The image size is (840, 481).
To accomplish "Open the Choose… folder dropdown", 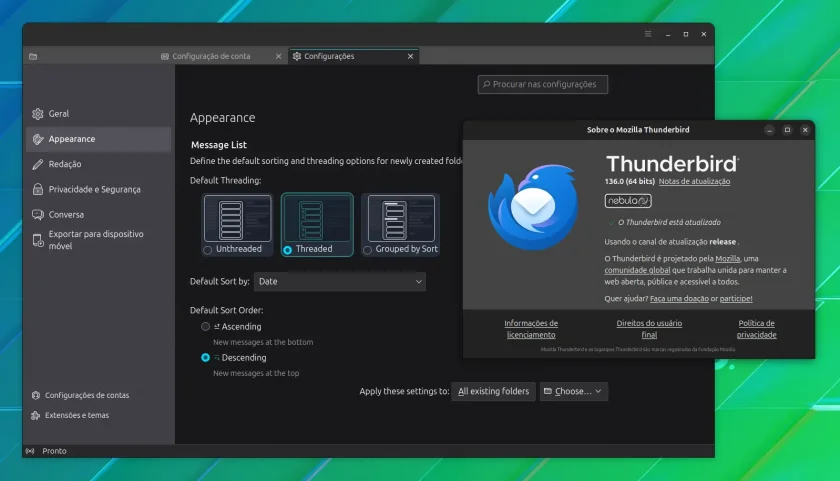I will [x=573, y=392].
